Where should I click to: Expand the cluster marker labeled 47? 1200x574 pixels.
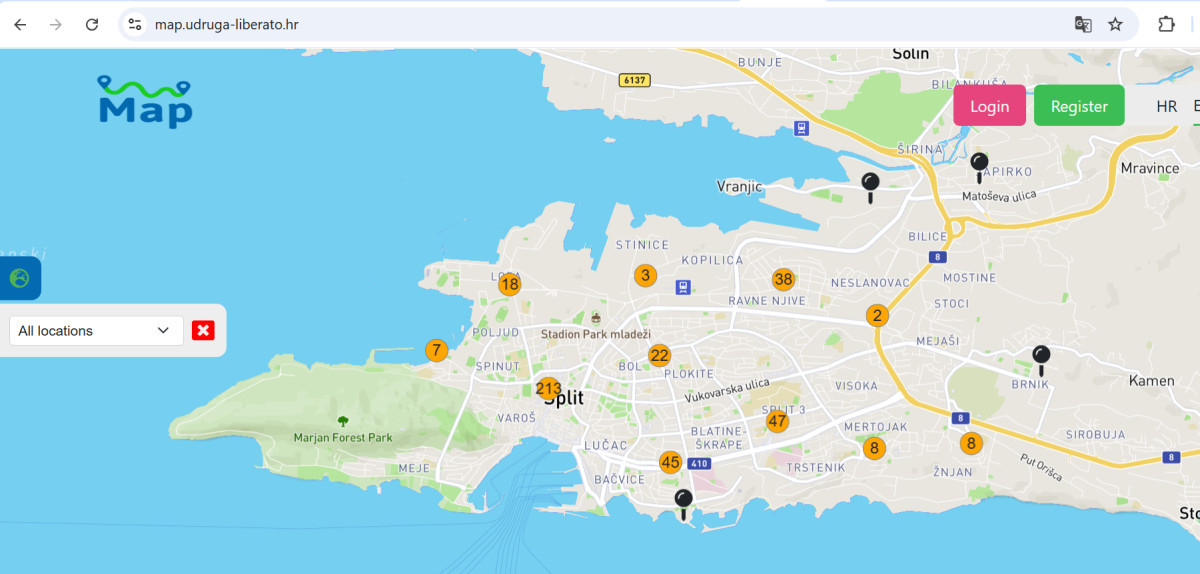coord(777,421)
